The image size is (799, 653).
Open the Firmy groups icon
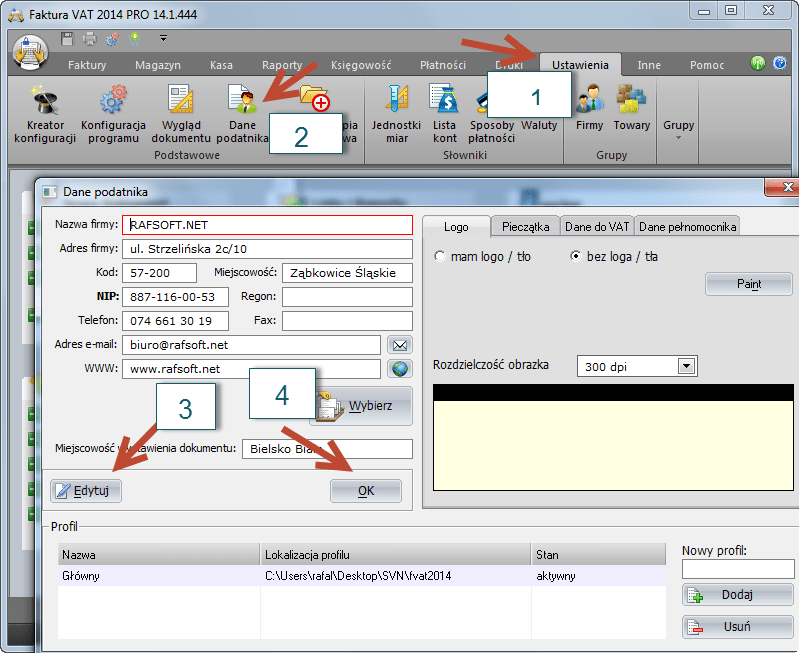tap(590, 107)
